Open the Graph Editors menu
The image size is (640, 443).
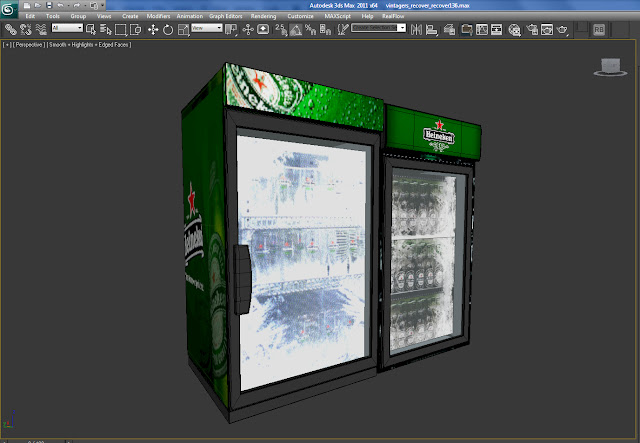(226, 16)
